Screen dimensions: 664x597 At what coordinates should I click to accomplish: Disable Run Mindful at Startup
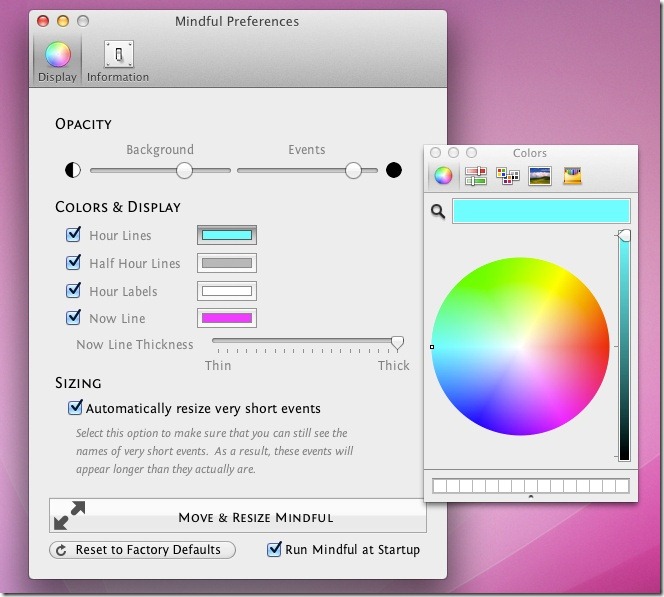click(274, 549)
